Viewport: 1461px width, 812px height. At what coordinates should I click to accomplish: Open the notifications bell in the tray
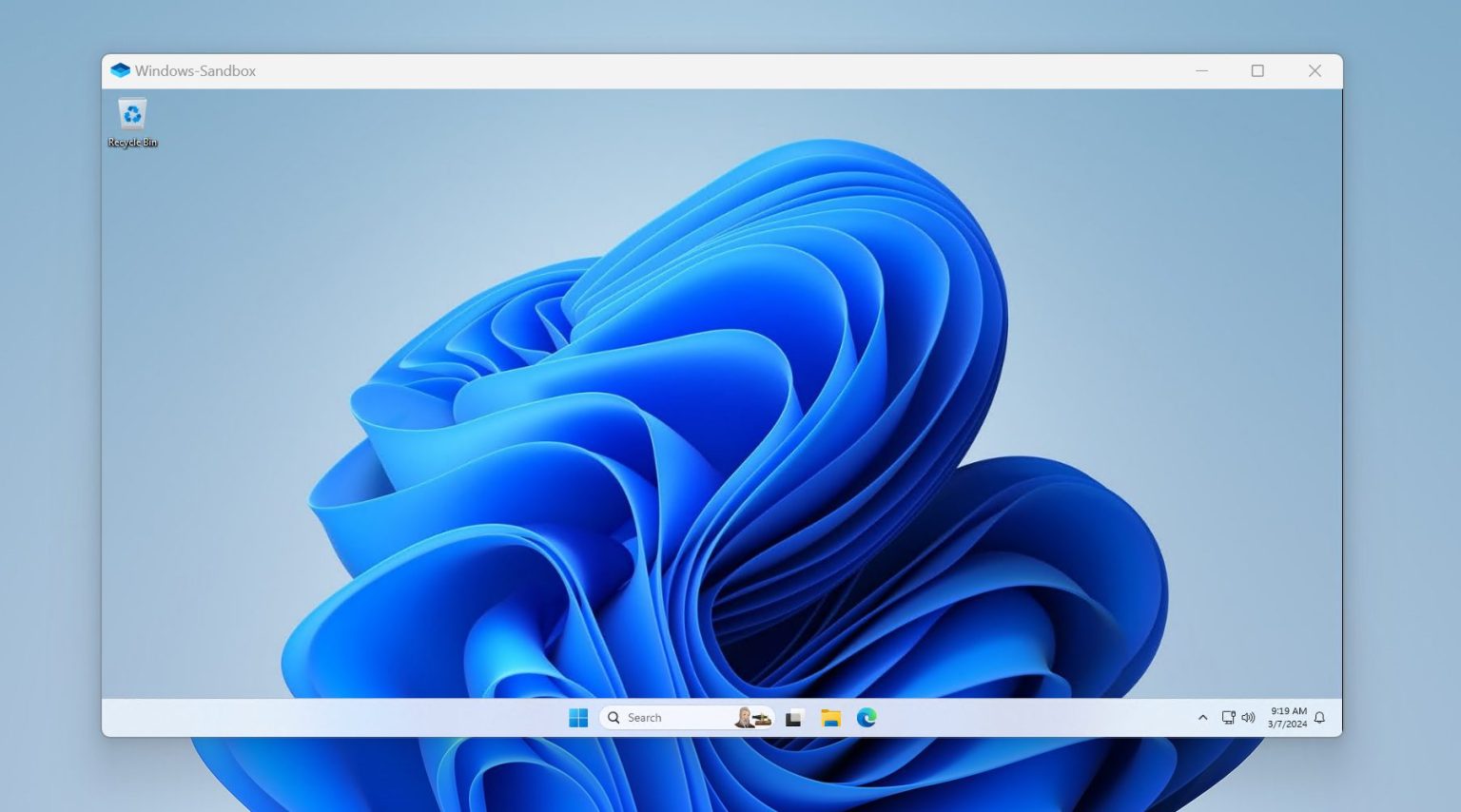tap(1318, 718)
